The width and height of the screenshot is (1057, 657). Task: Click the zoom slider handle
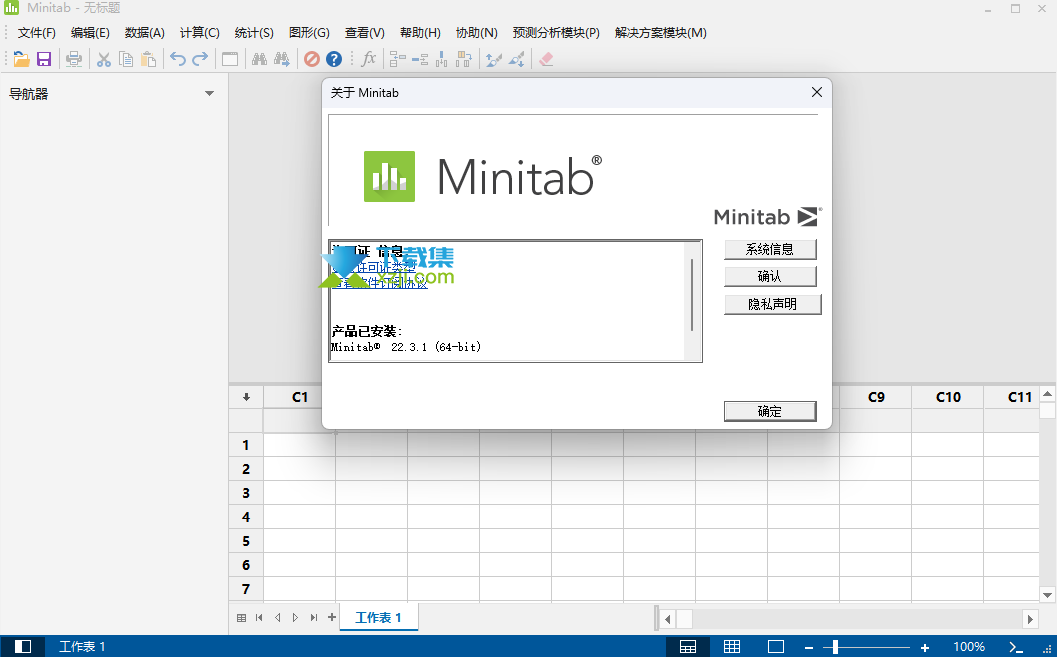(835, 647)
